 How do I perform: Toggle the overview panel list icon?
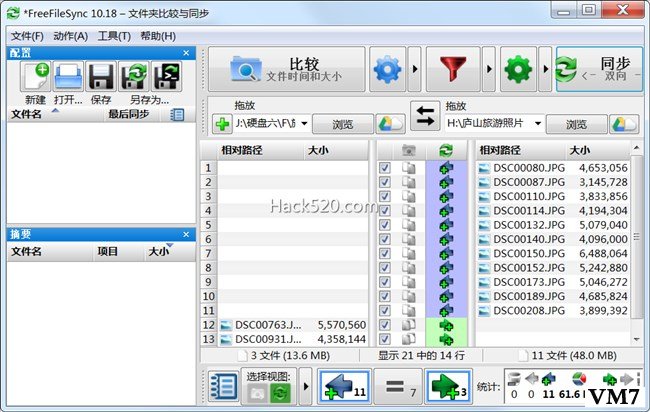point(224,387)
